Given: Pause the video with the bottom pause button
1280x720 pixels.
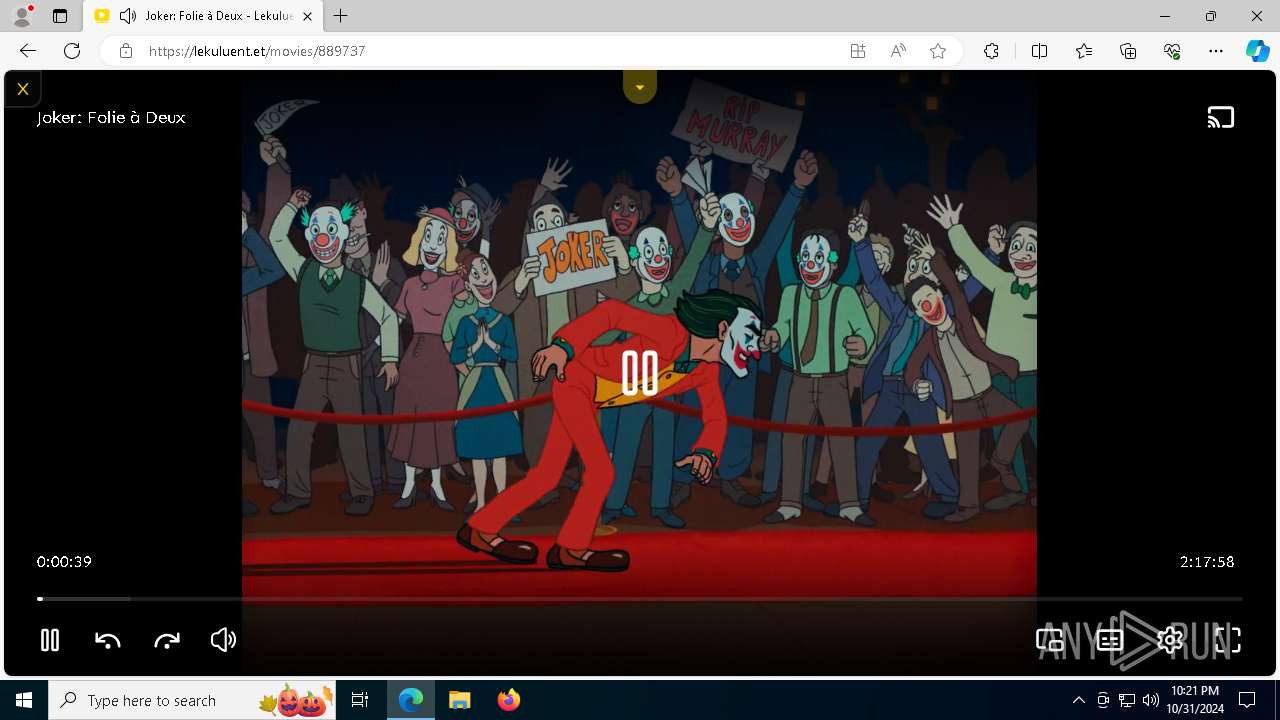Looking at the screenshot, I should pyautogui.click(x=49, y=640).
